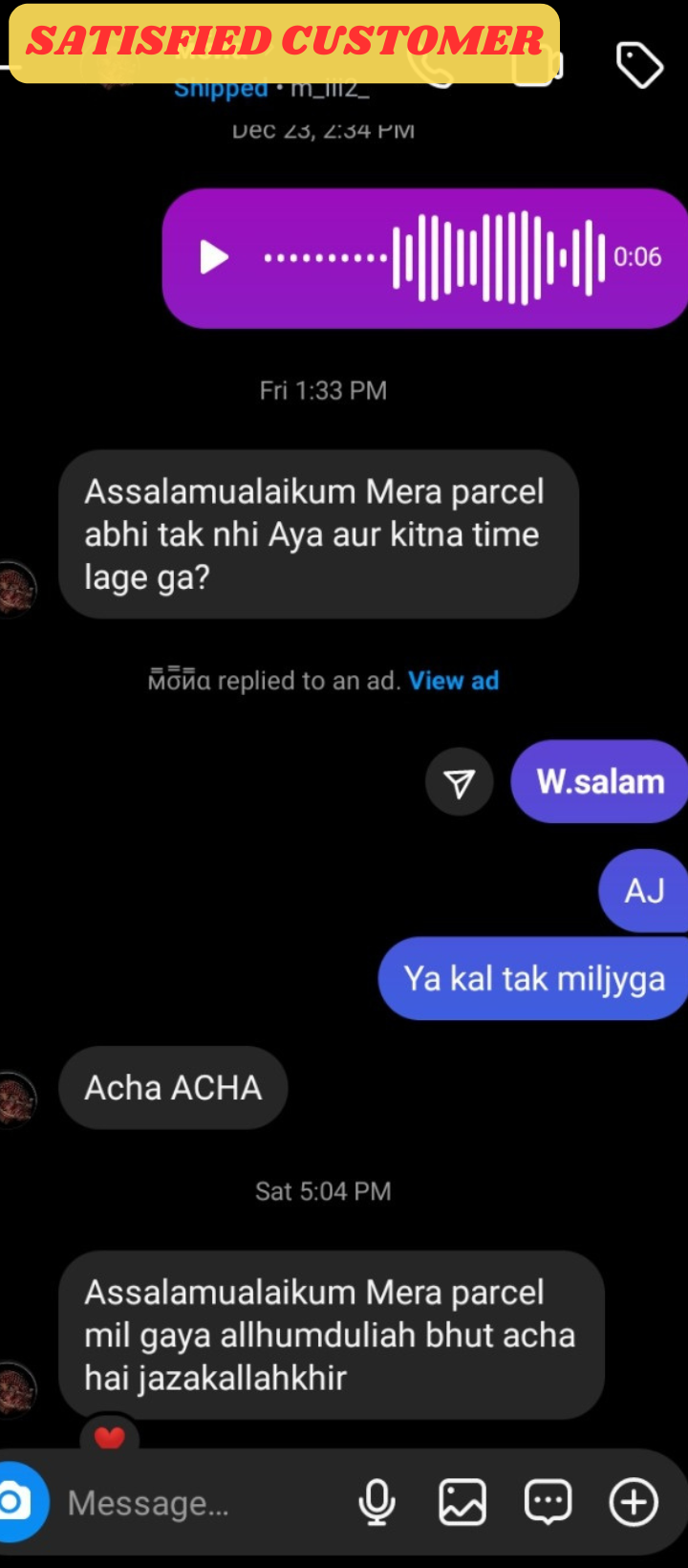
Task: Tap the share arrow beside W.salam
Action: coord(460,782)
